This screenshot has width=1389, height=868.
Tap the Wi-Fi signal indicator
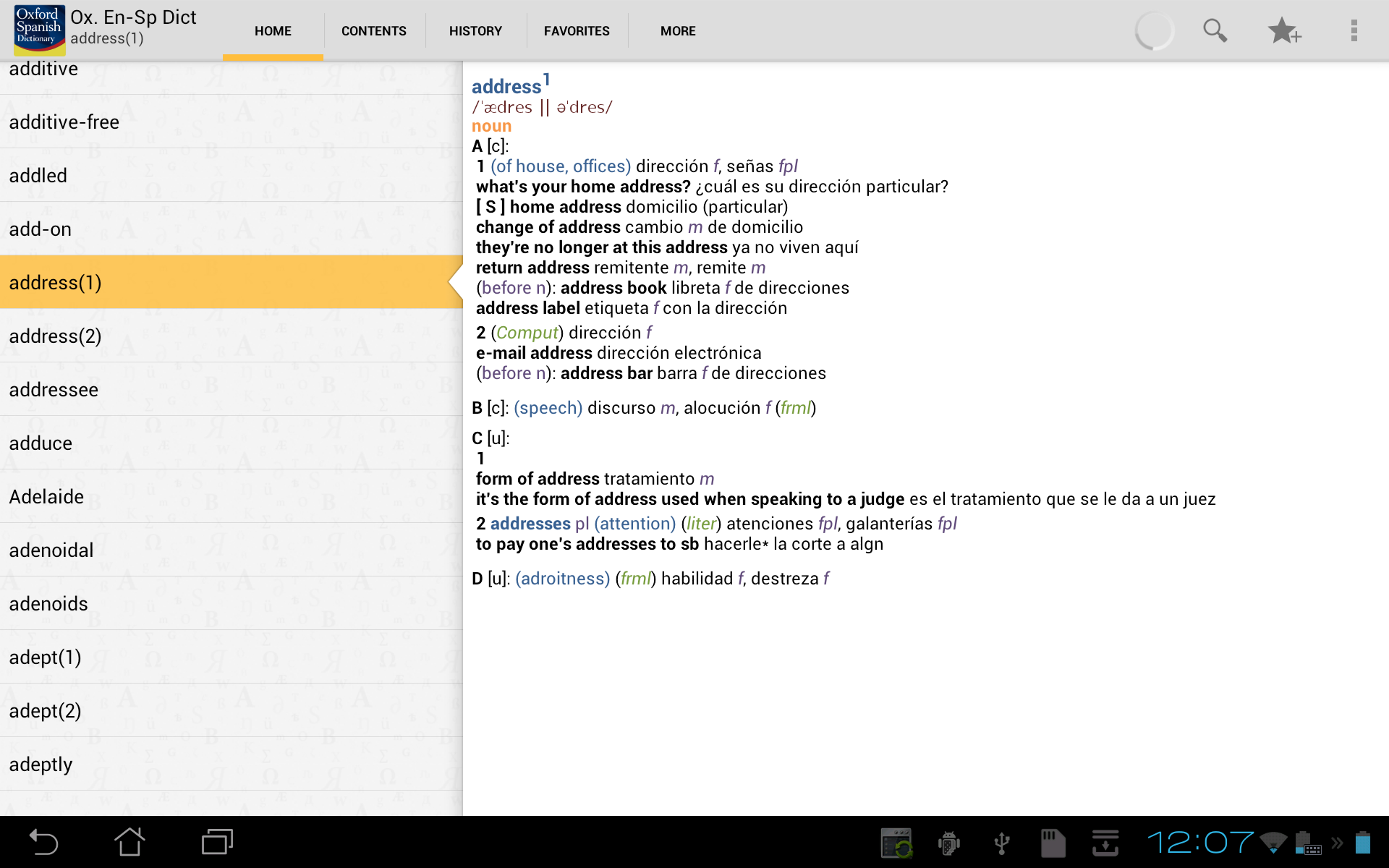1272,842
